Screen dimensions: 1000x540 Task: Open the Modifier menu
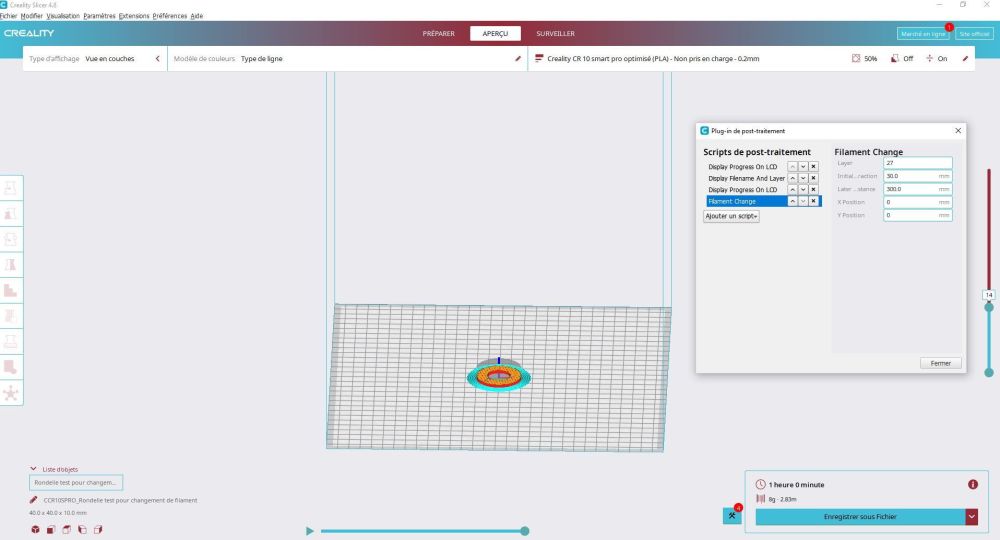(x=31, y=16)
